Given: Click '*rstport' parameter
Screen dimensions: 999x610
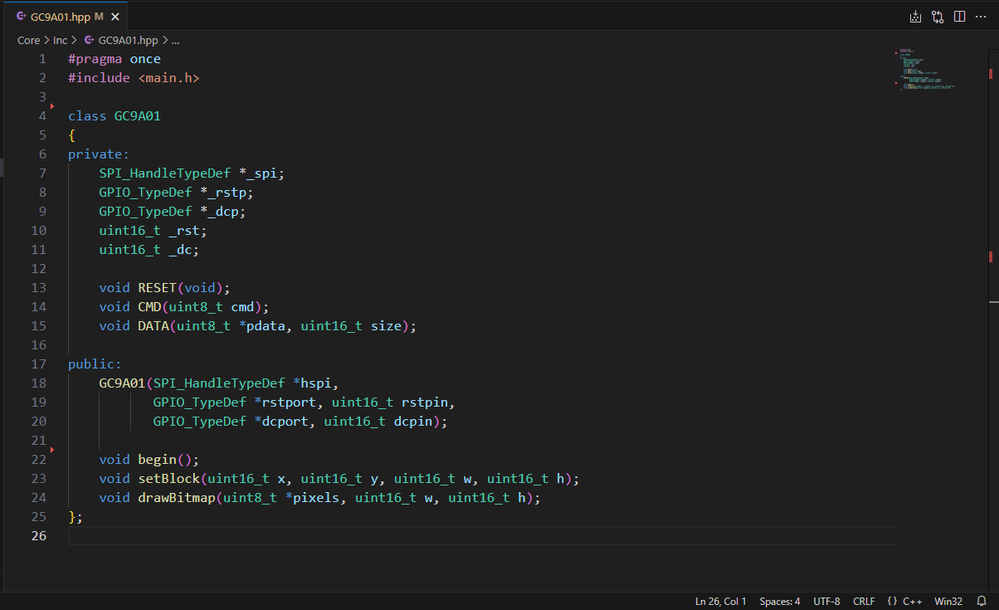Looking at the screenshot, I should [x=285, y=402].
